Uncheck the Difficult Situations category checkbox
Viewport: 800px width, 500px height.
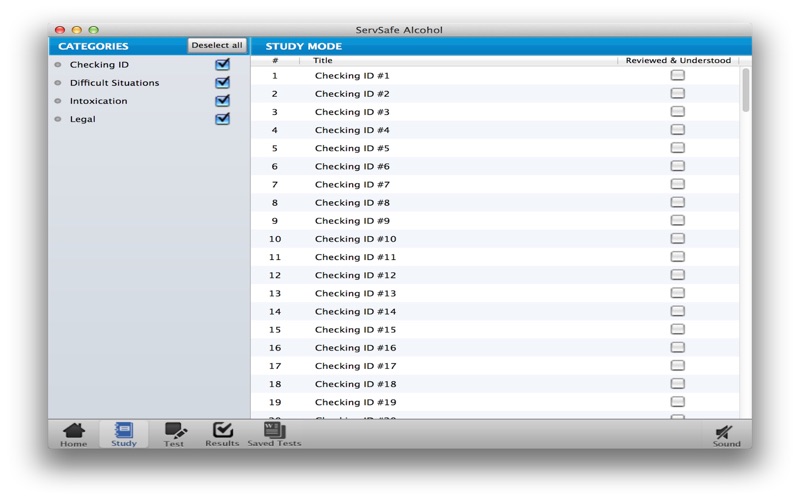tap(222, 82)
